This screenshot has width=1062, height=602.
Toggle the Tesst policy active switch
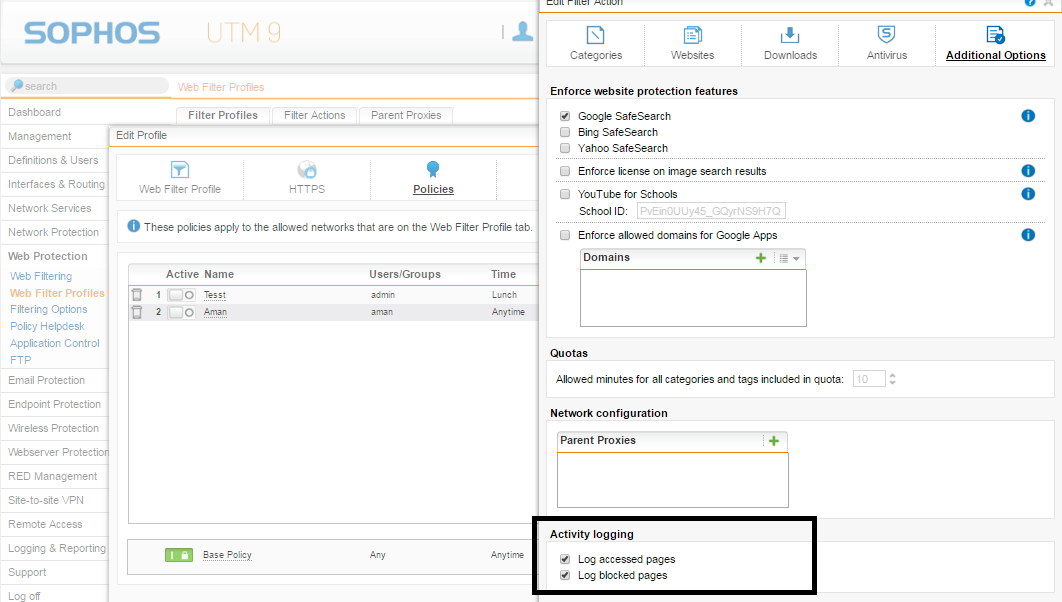tap(182, 295)
